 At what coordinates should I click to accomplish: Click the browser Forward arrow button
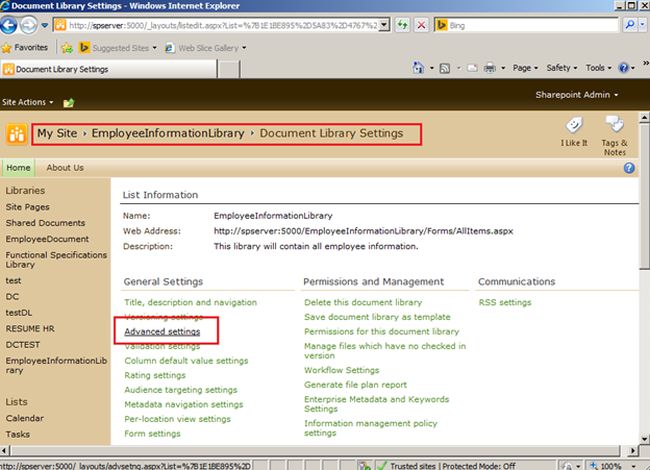click(x=29, y=25)
